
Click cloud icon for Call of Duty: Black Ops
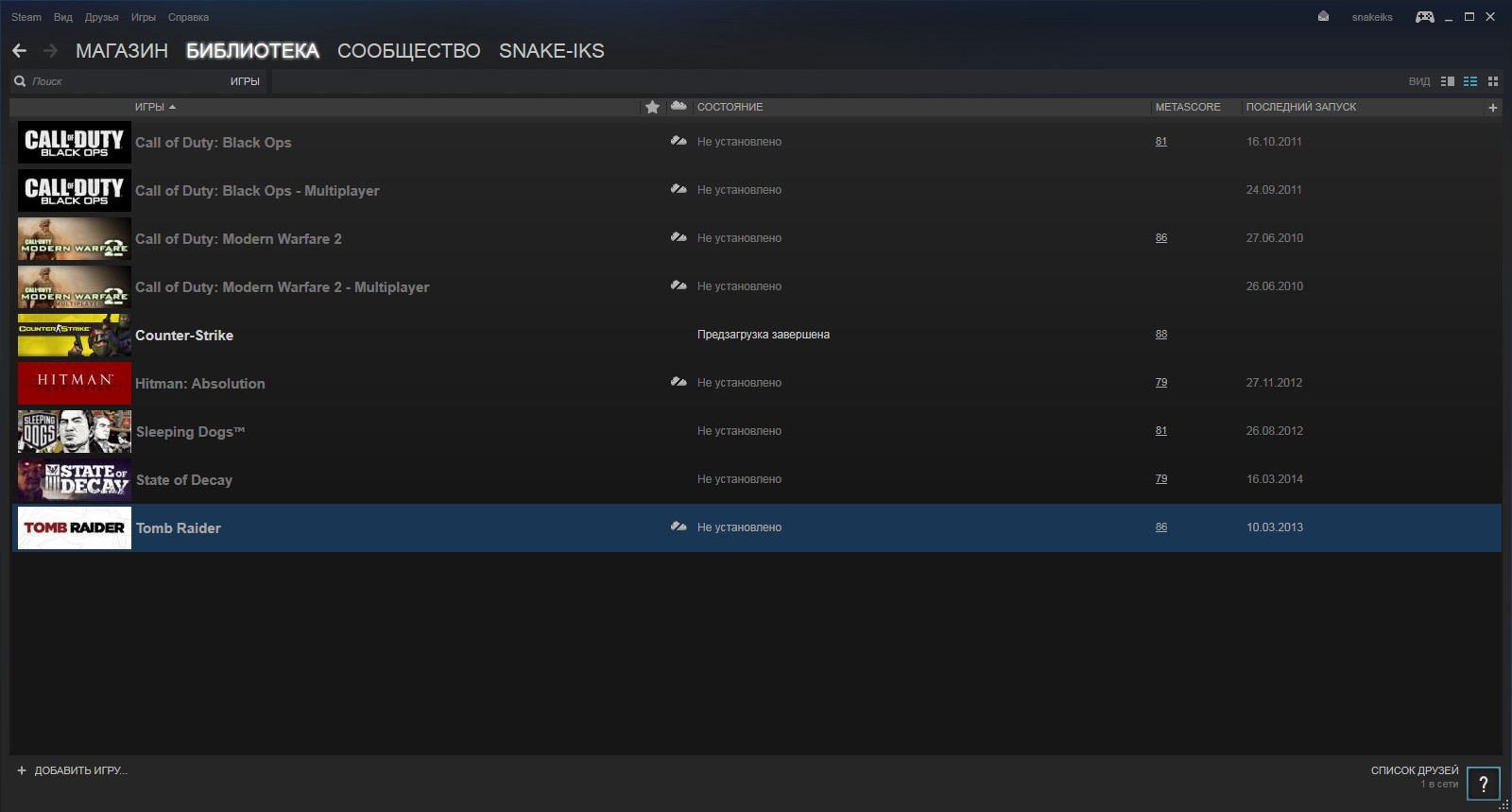[x=679, y=141]
